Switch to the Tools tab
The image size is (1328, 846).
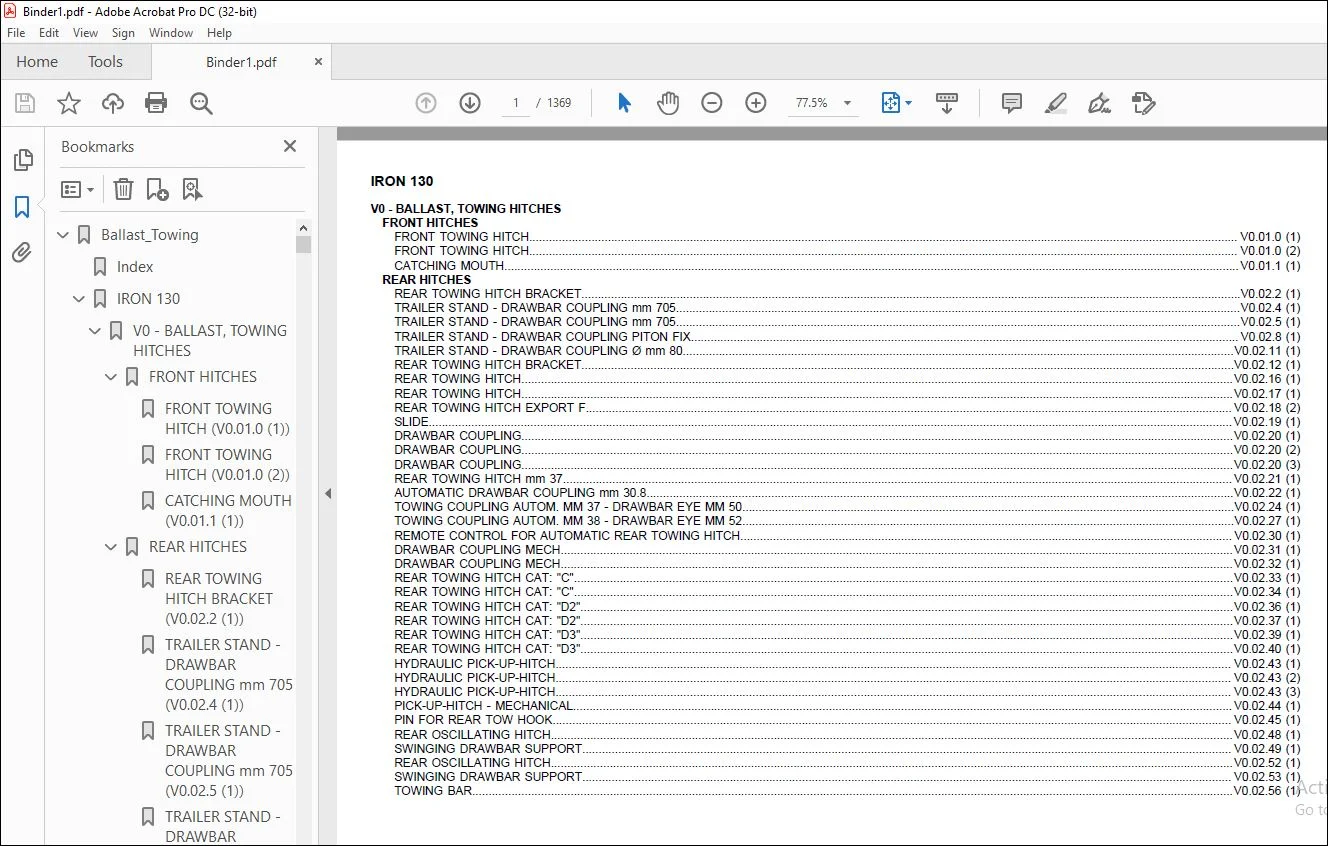(x=105, y=62)
